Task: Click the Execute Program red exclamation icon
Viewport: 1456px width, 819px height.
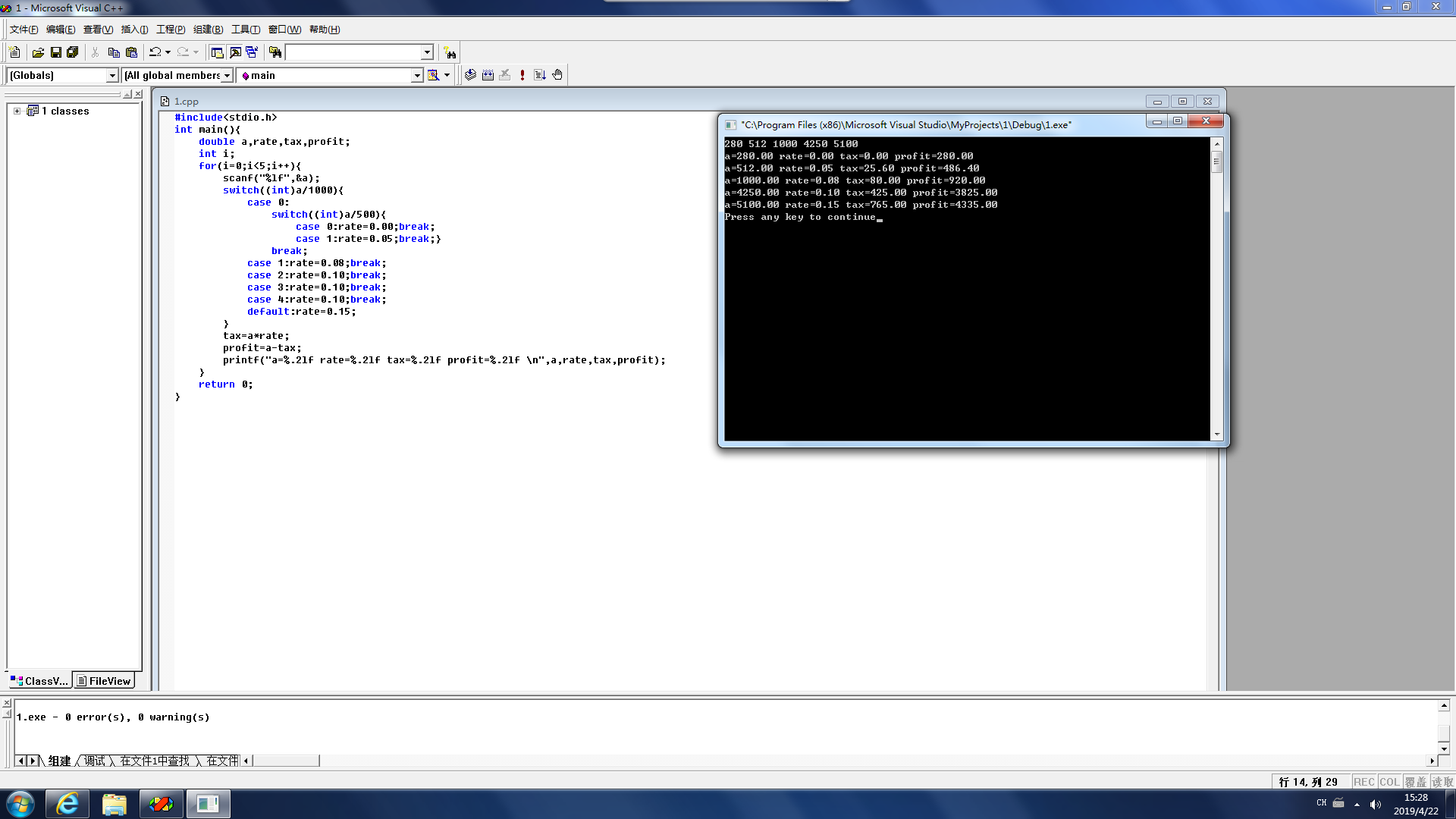Action: pos(522,75)
